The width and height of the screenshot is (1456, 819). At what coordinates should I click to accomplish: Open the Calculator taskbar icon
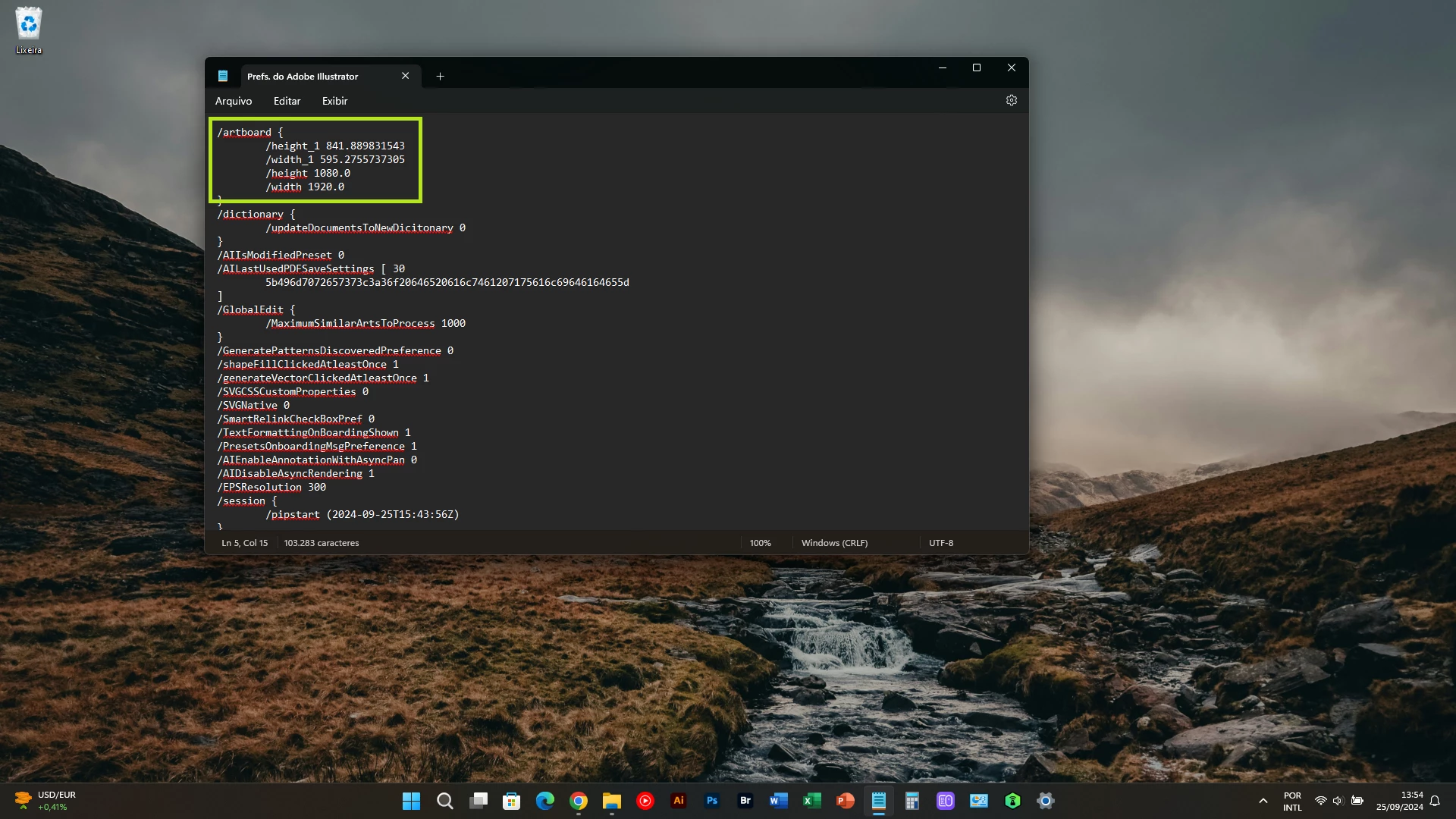912,801
